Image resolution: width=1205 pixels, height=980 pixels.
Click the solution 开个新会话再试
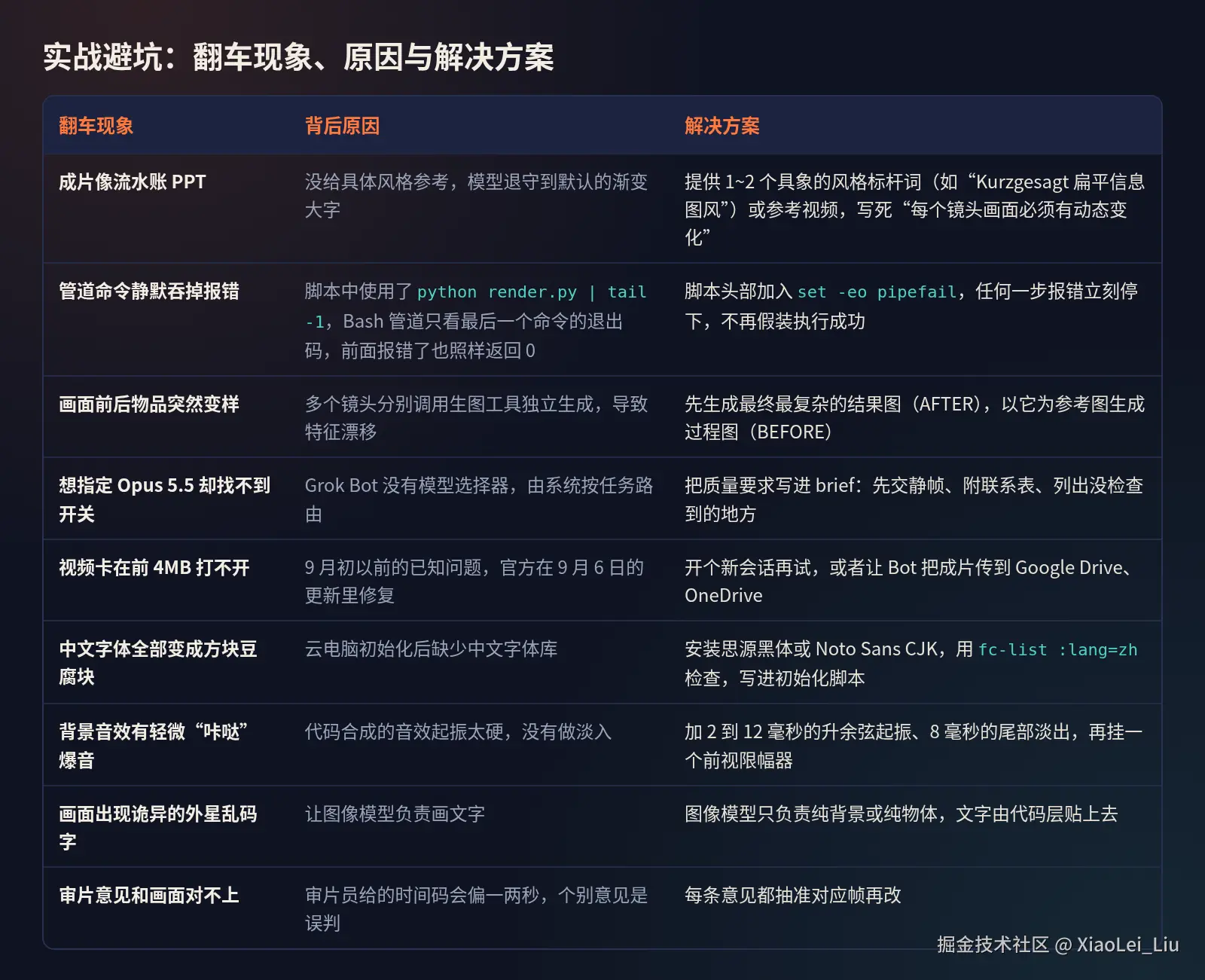(x=908, y=582)
